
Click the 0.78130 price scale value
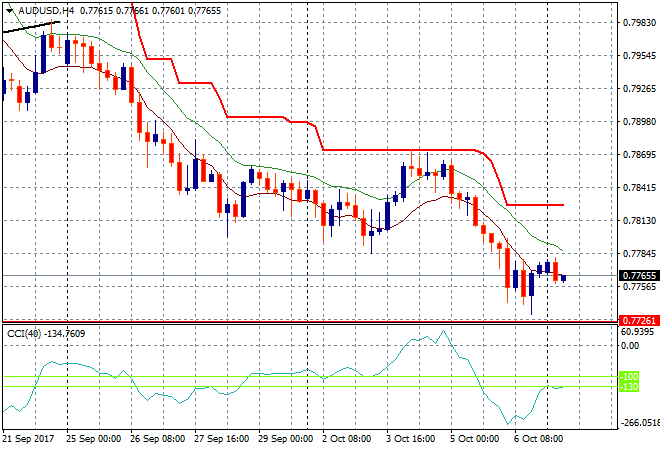(x=639, y=221)
